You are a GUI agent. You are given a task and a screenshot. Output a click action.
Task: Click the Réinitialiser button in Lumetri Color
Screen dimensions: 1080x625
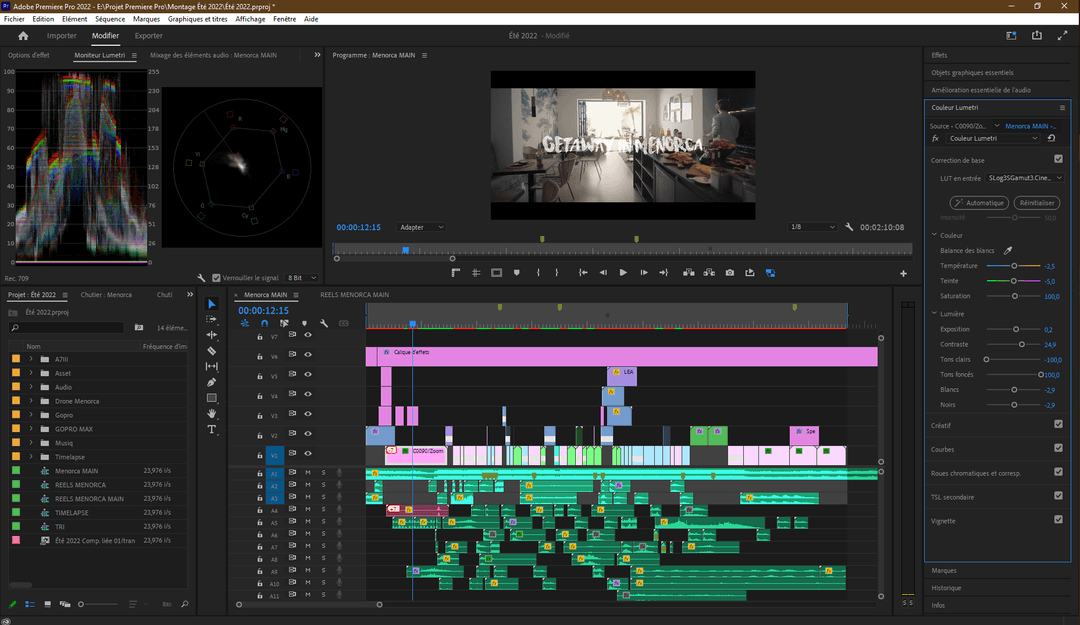click(x=1037, y=203)
